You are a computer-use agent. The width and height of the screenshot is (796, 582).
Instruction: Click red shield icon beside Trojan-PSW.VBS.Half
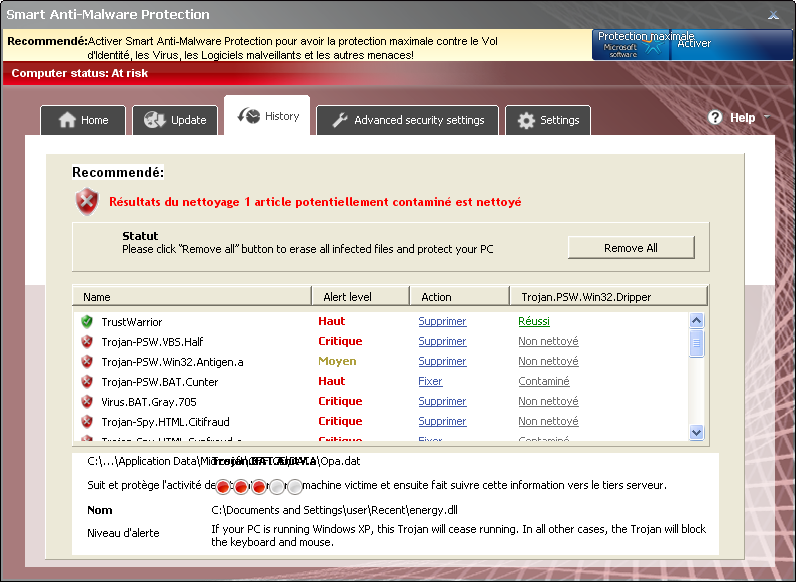click(87, 341)
